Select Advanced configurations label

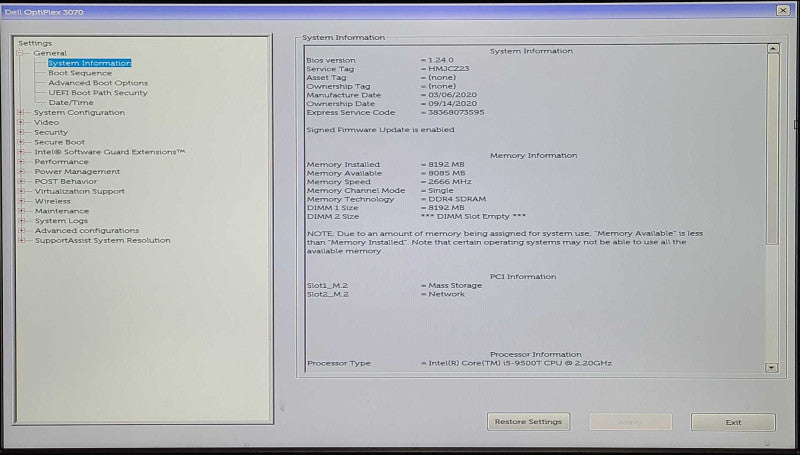click(x=87, y=231)
